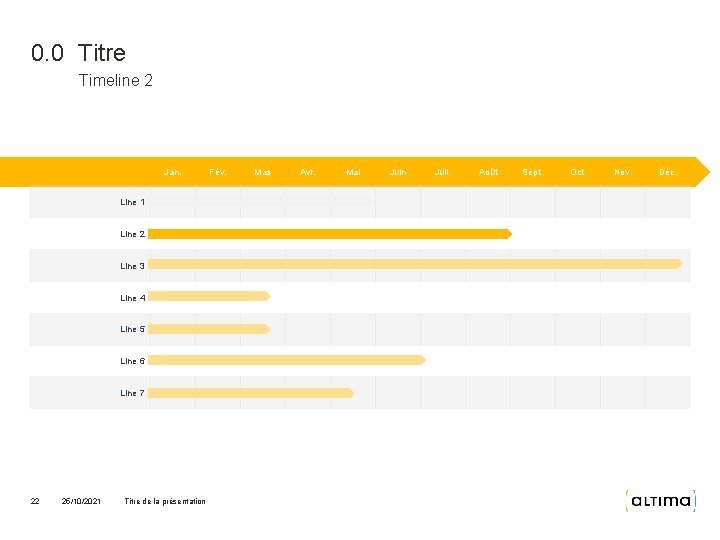
Task: Select the "Line 5" row label
Action: coord(133,329)
